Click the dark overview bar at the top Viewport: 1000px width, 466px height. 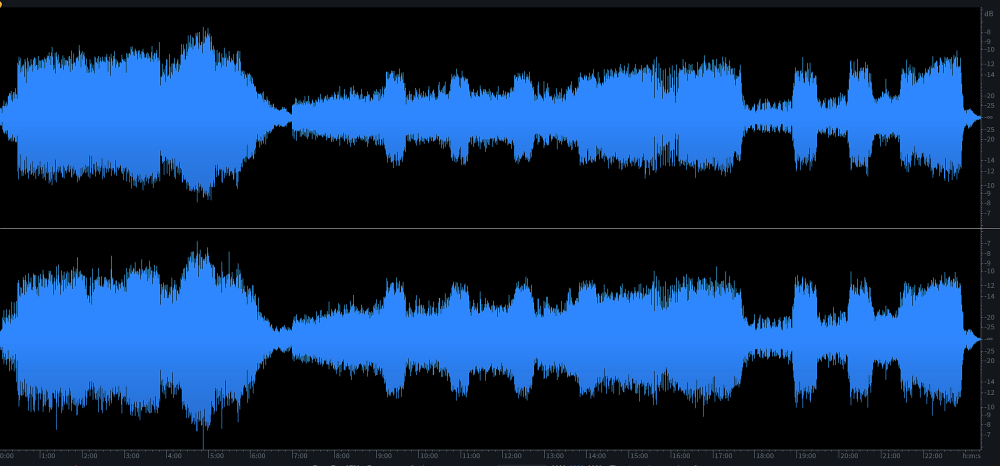coord(500,4)
